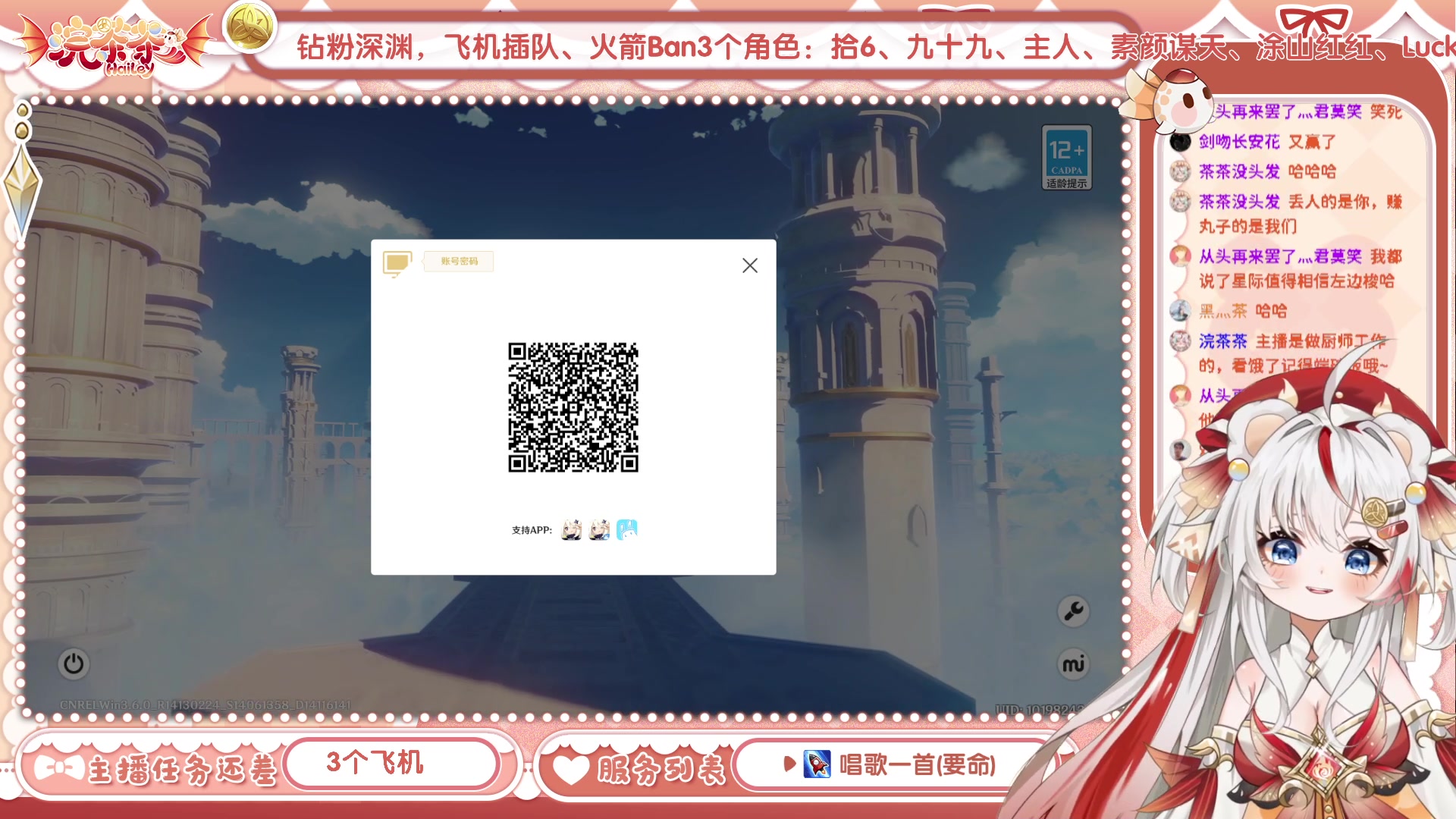Click the CNRELWin3.6.0 version string
This screenshot has height=819, width=1456.
pos(206,705)
